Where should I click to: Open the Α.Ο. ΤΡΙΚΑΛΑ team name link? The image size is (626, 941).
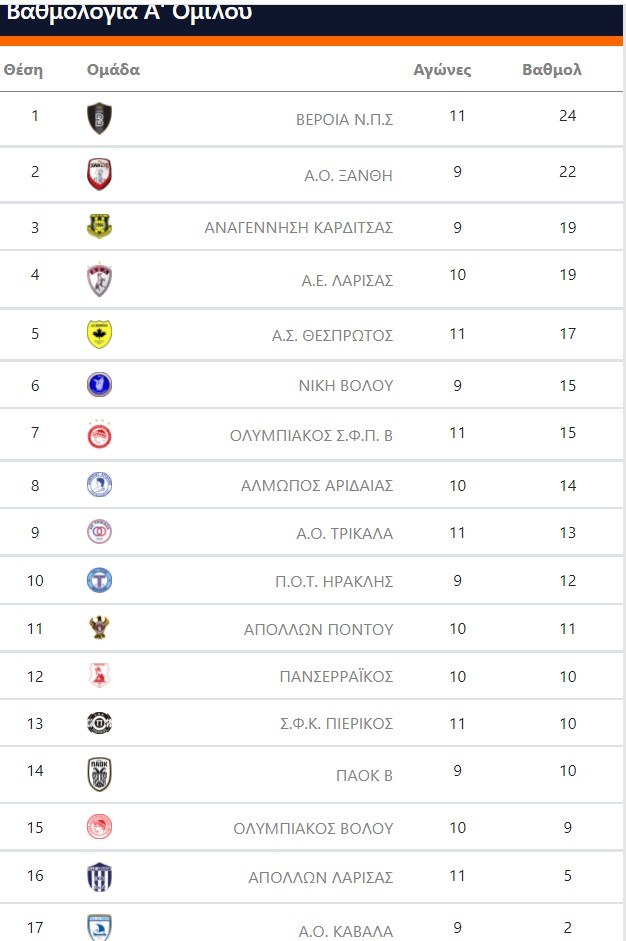pos(344,534)
